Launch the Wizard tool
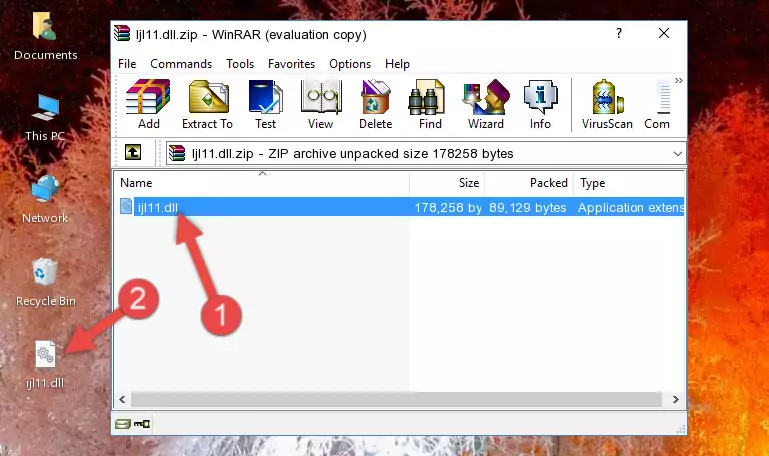 (x=486, y=104)
